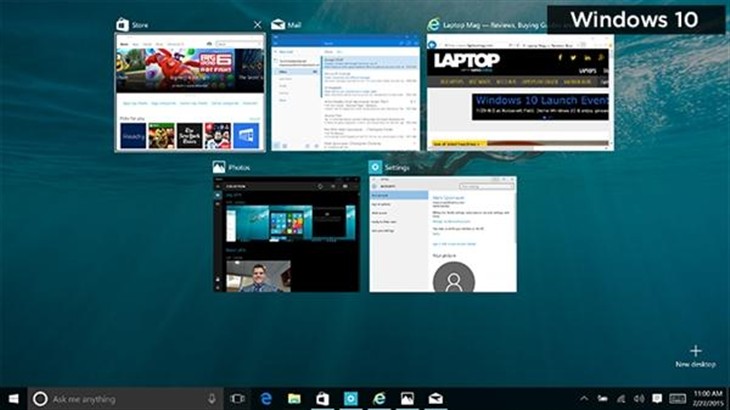This screenshot has width=730, height=410.
Task: Focus the 'Ask me anything' search box
Action: [125, 399]
